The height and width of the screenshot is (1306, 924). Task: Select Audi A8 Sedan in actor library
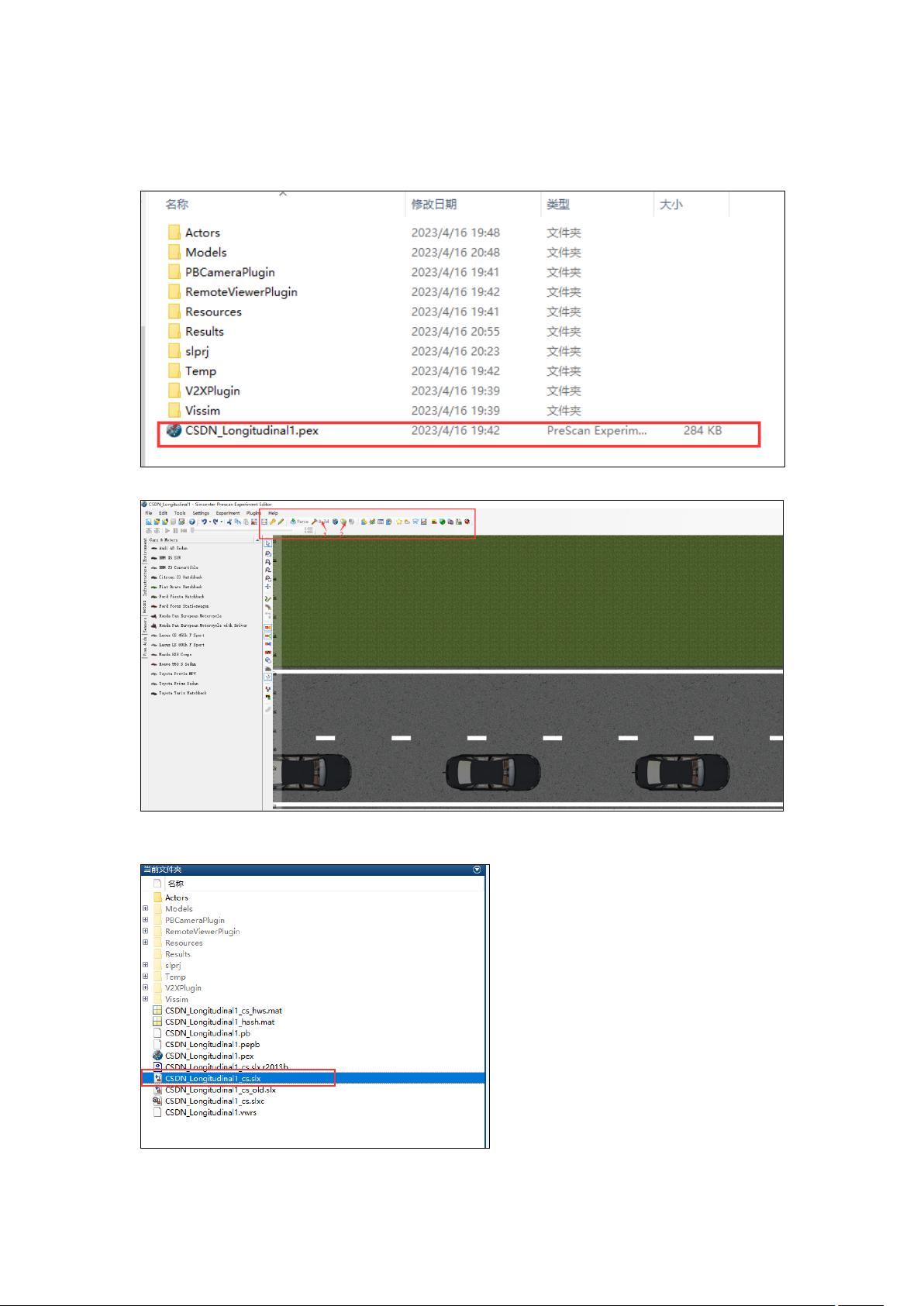tap(172, 548)
